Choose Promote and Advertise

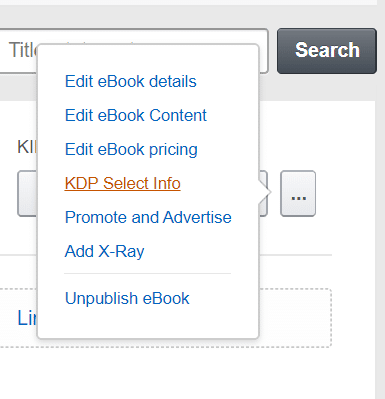tap(148, 217)
